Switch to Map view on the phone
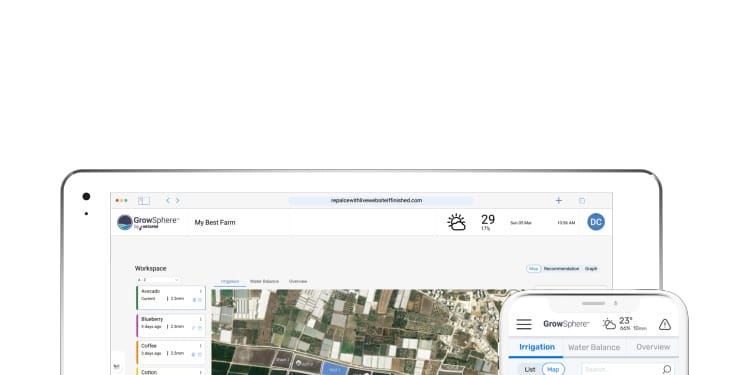This screenshot has height=375, width=749. coord(553,369)
